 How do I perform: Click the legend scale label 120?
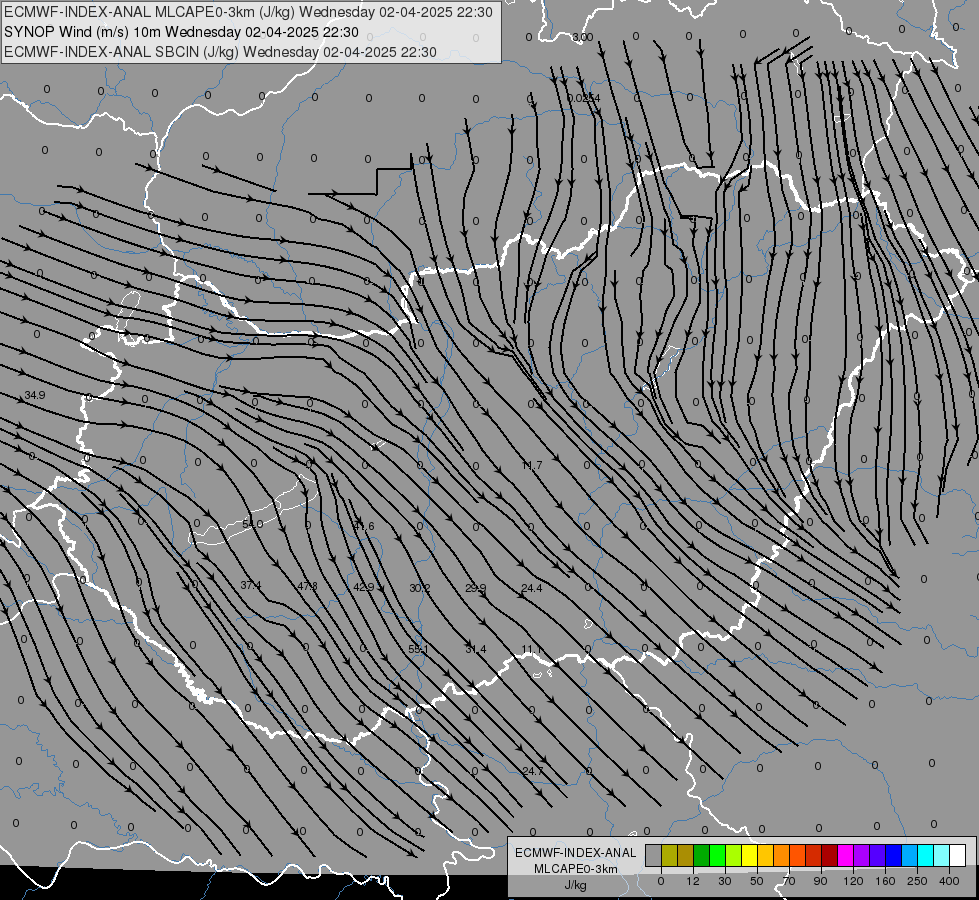[x=854, y=881]
